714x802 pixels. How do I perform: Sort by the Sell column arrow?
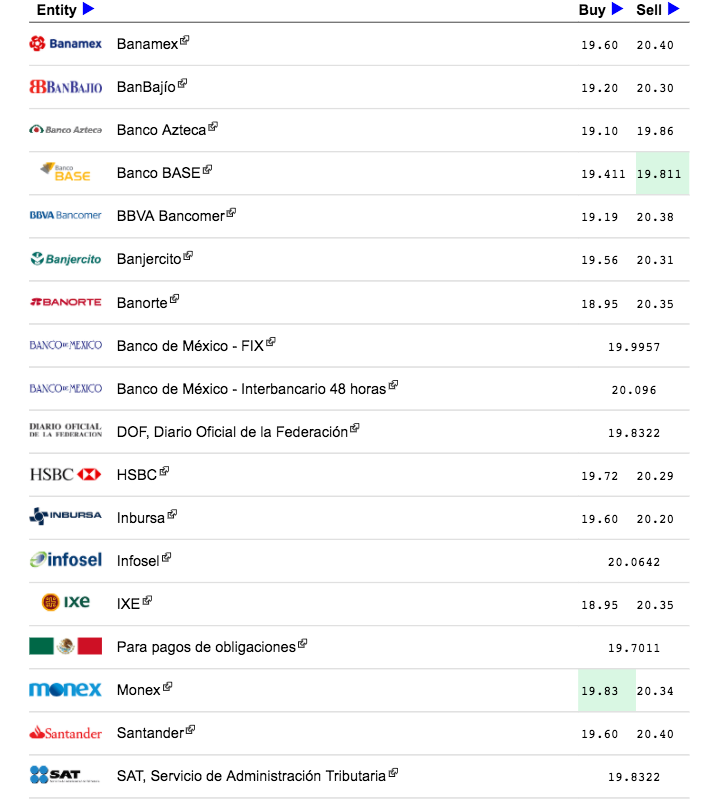click(674, 9)
